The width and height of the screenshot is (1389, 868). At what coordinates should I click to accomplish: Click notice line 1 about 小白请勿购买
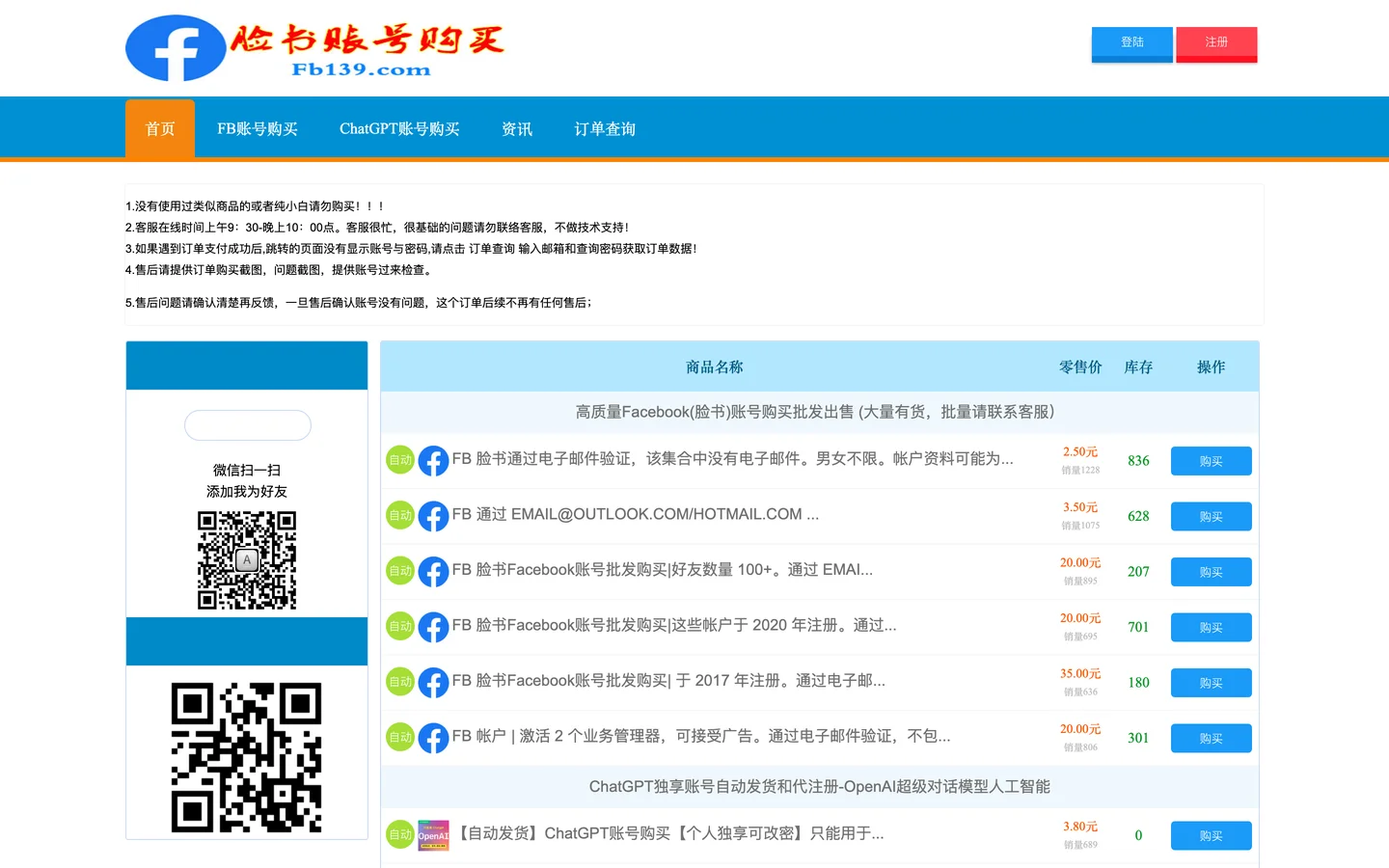click(256, 206)
